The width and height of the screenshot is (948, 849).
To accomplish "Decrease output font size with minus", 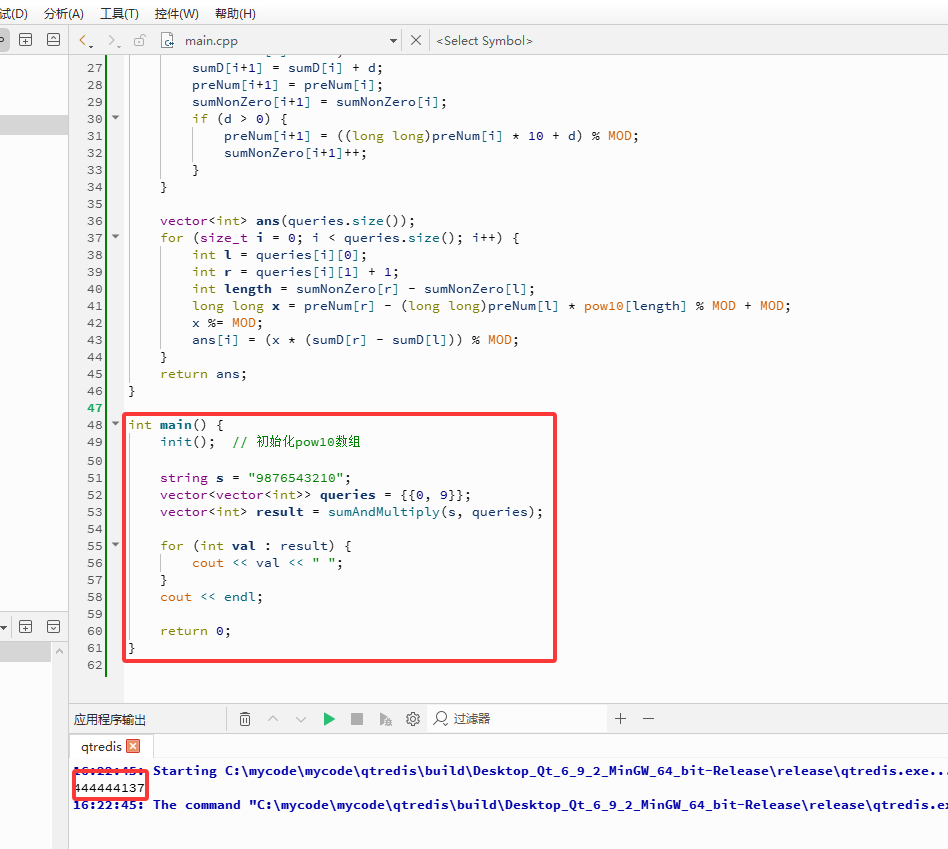I will coord(648,718).
